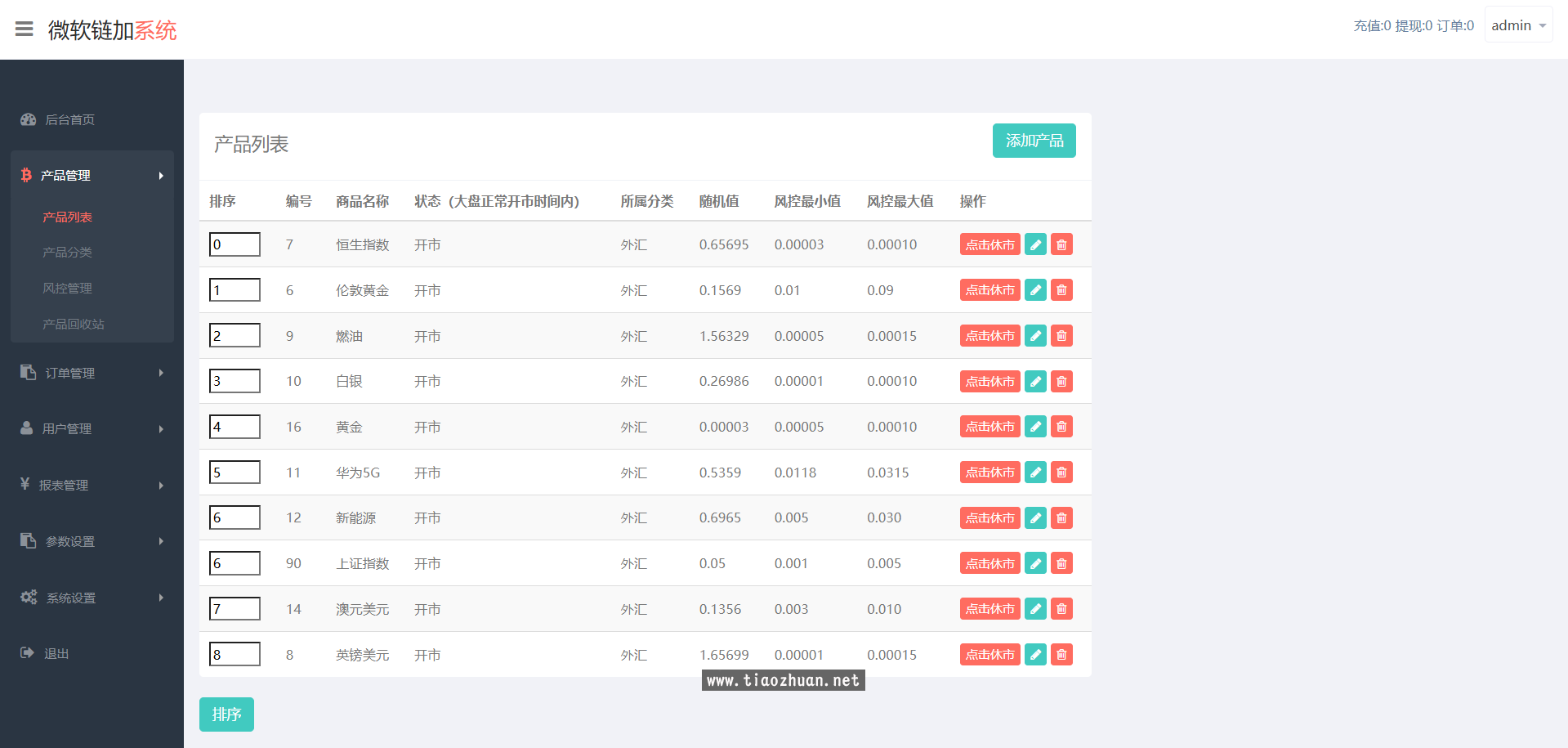Image resolution: width=1568 pixels, height=748 pixels.
Task: Expand the 订单管理 submenu arrow
Action: 161,373
